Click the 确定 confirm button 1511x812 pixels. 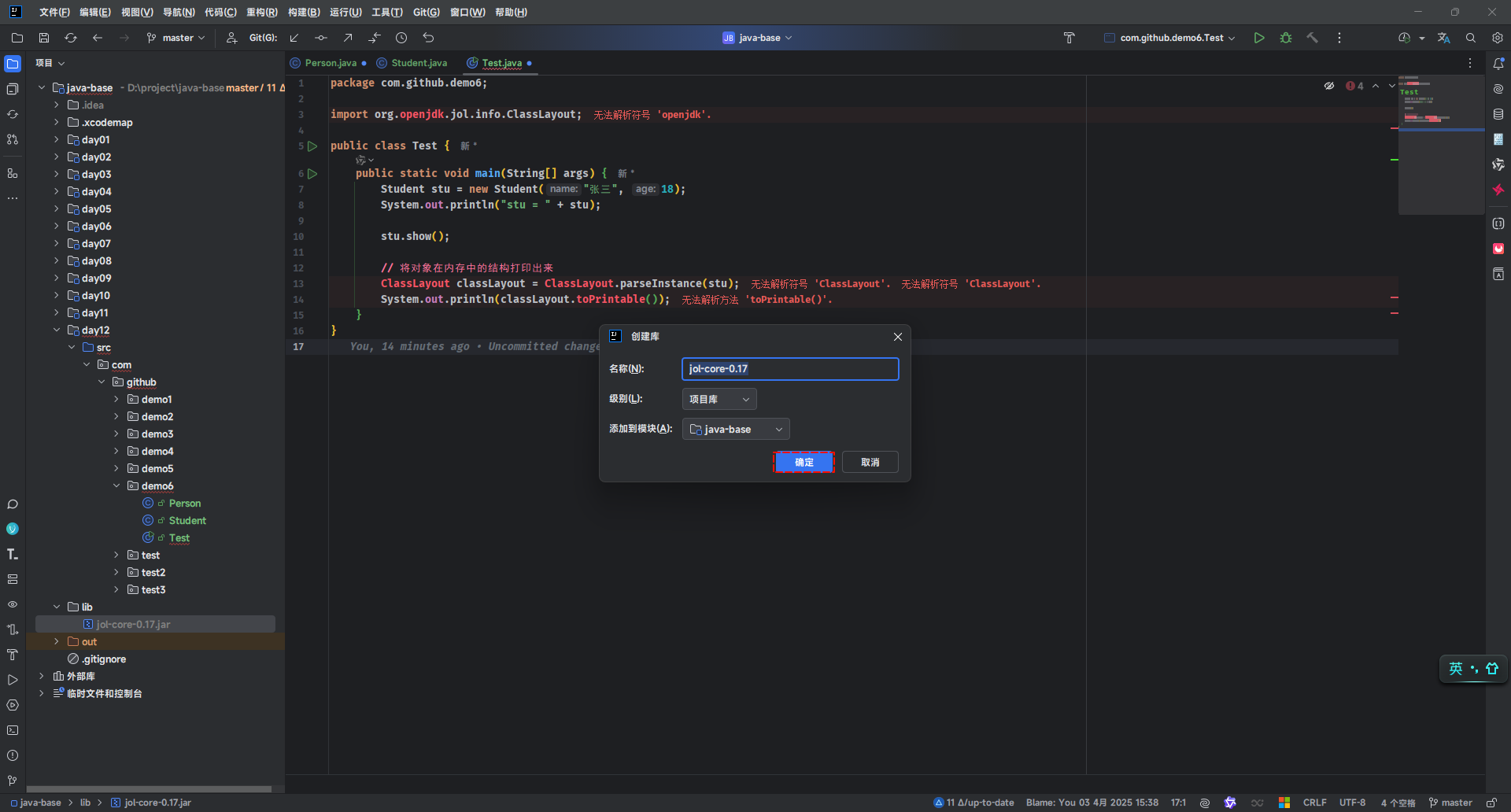tap(804, 462)
